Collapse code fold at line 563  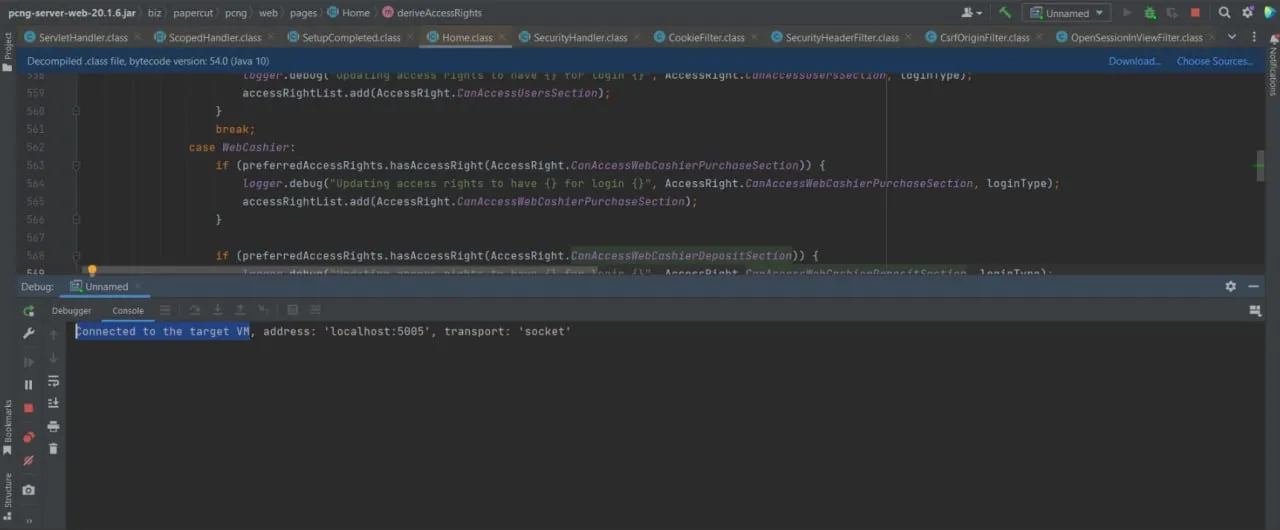click(x=75, y=165)
